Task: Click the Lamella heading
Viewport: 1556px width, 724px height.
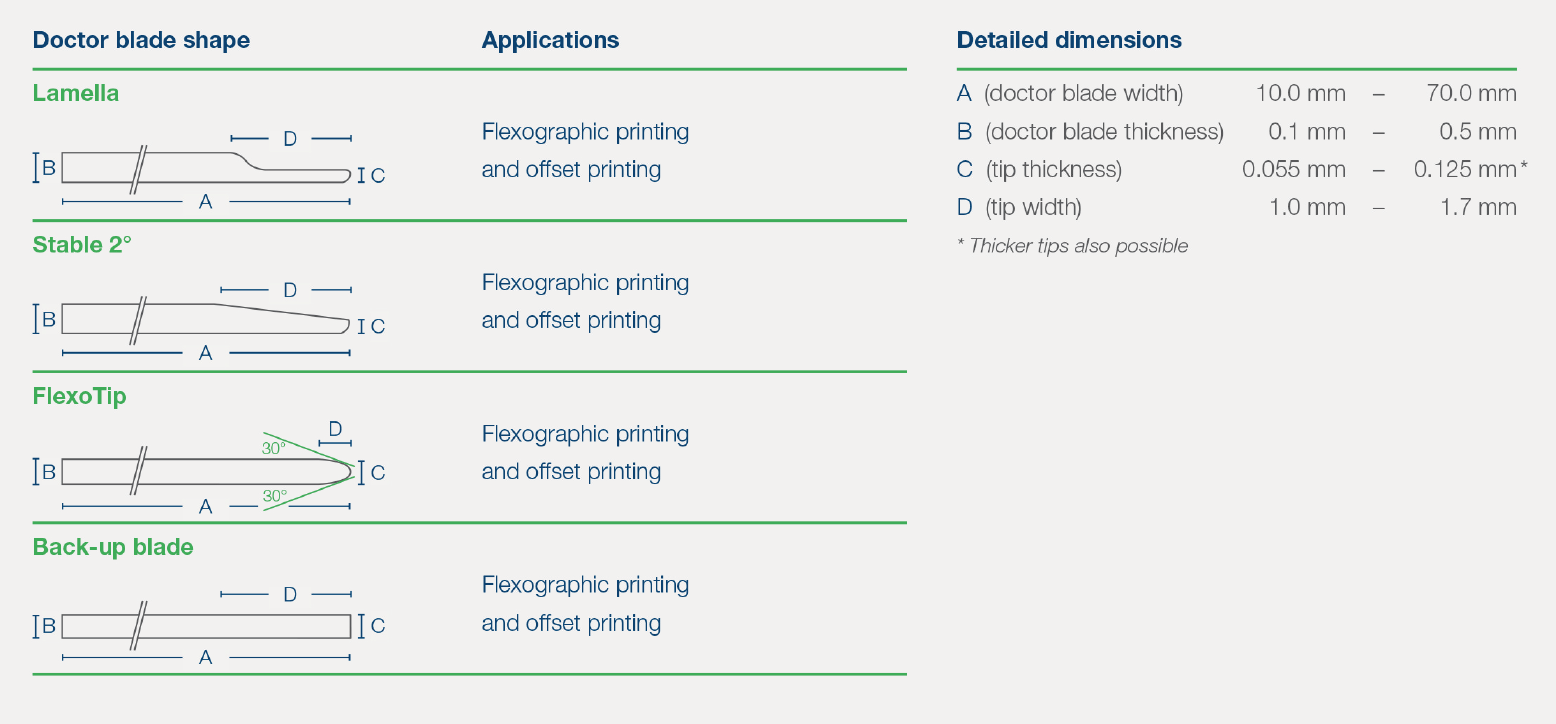Action: tap(76, 93)
